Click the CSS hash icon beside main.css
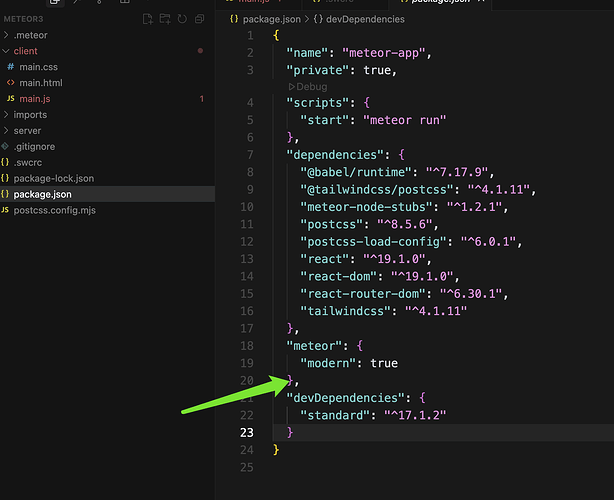The width and height of the screenshot is (614, 500). 11,67
